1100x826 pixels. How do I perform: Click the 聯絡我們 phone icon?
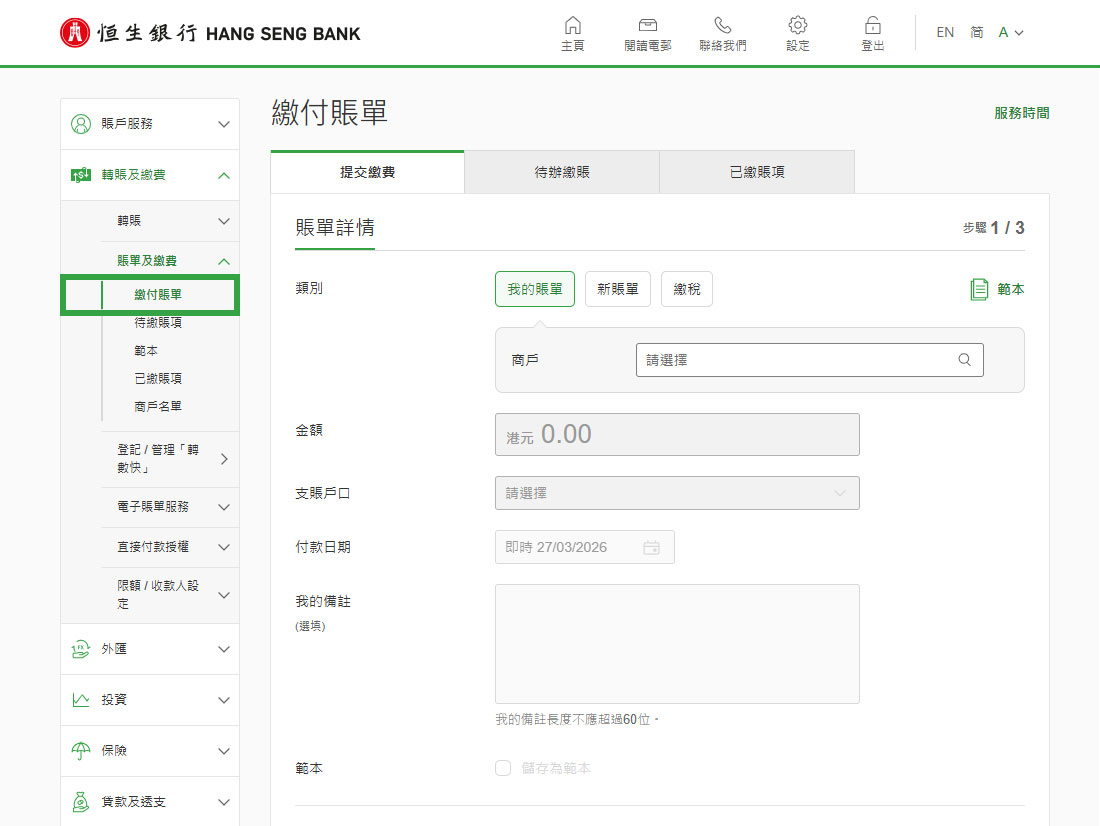(723, 25)
